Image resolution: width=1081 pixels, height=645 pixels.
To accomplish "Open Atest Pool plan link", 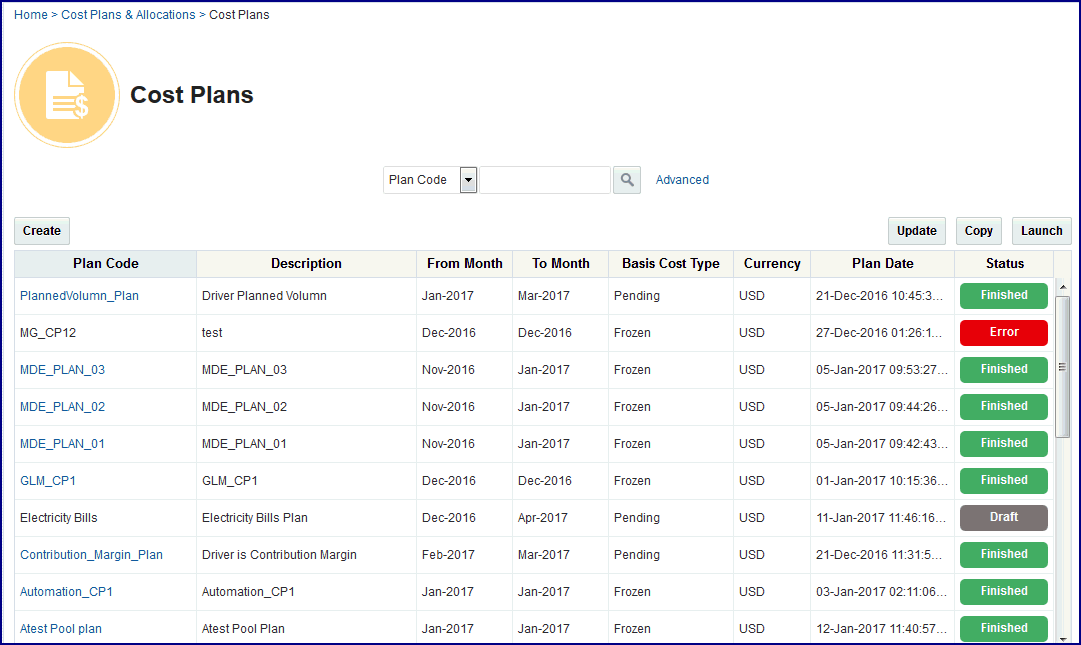I will click(x=61, y=629).
